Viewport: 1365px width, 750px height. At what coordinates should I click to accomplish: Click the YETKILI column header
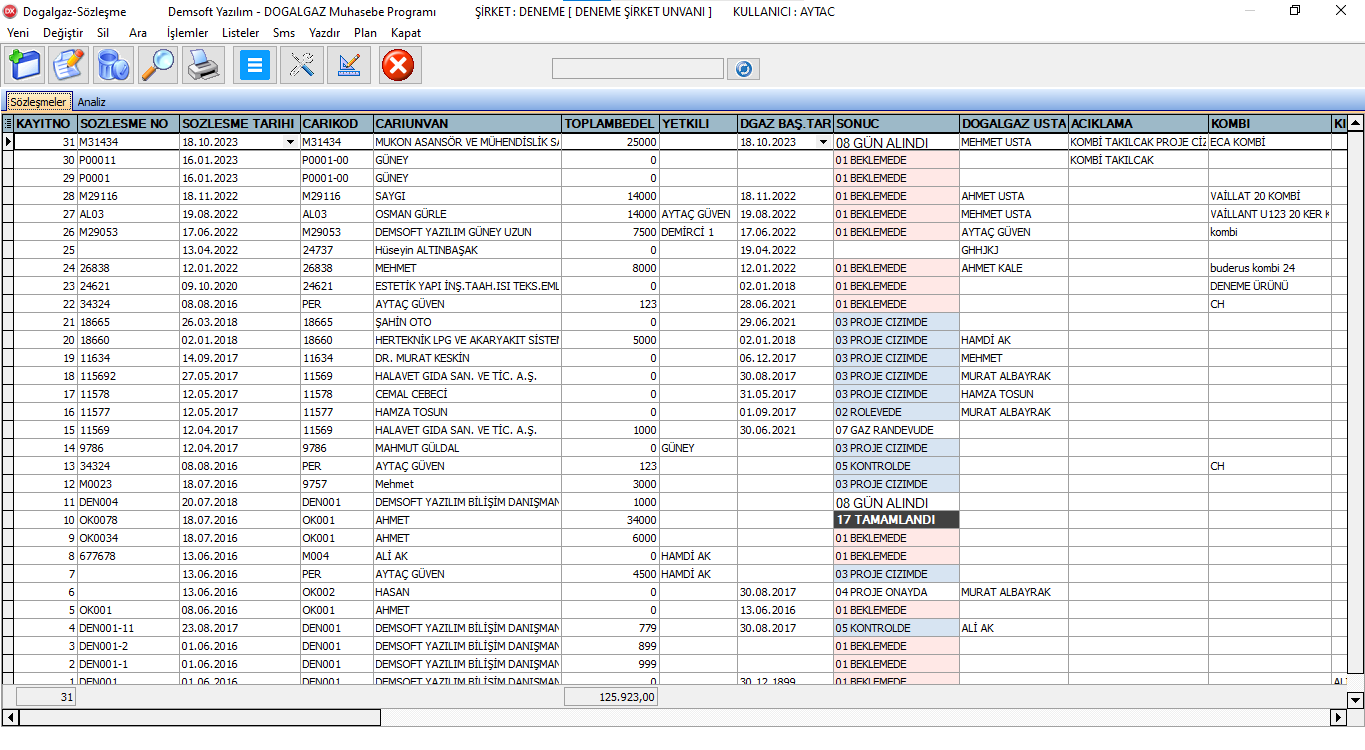click(x=697, y=124)
